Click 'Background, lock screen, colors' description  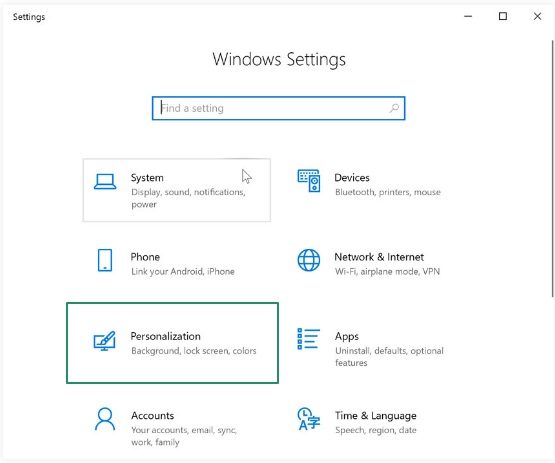click(194, 351)
